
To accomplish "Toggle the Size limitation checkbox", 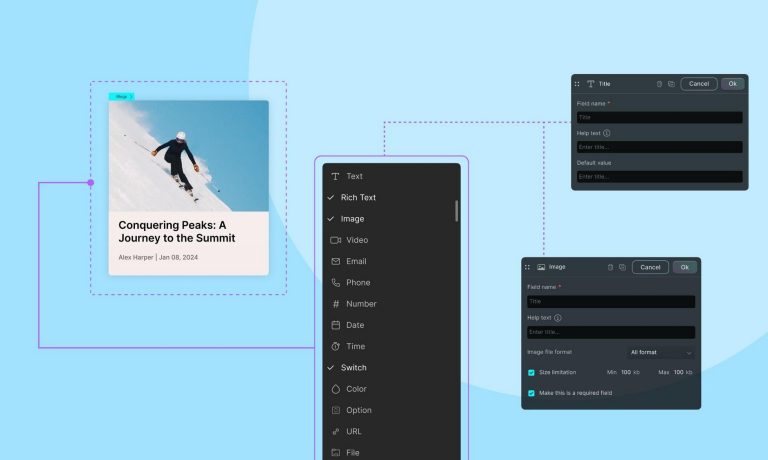I will [531, 372].
